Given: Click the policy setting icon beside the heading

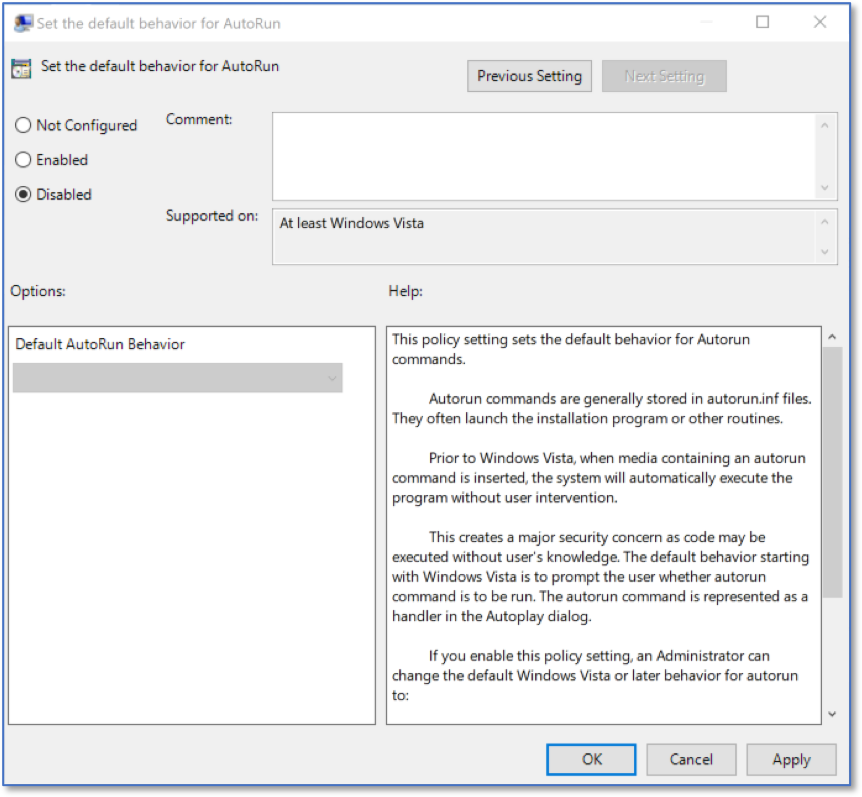Looking at the screenshot, I should [x=21, y=68].
